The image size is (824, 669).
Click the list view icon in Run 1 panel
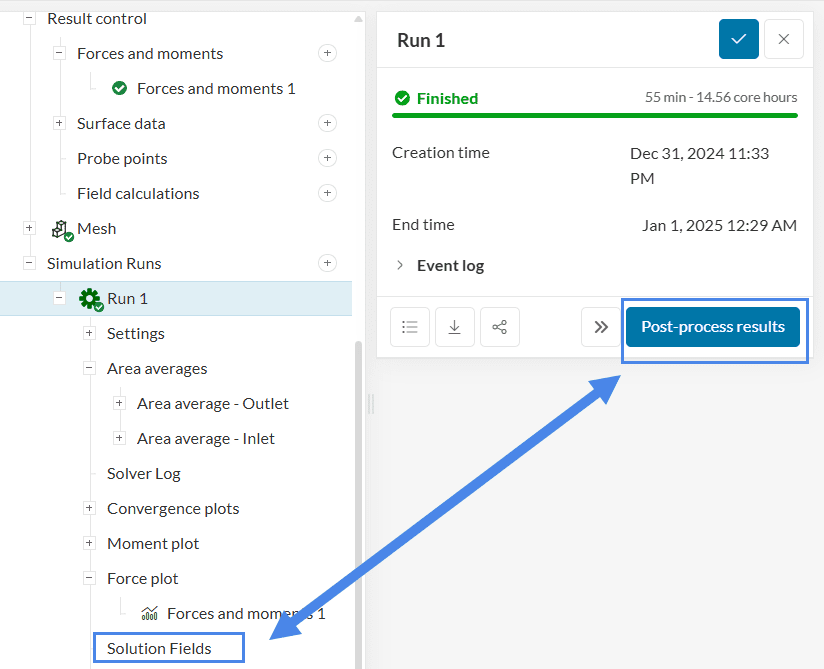[409, 327]
